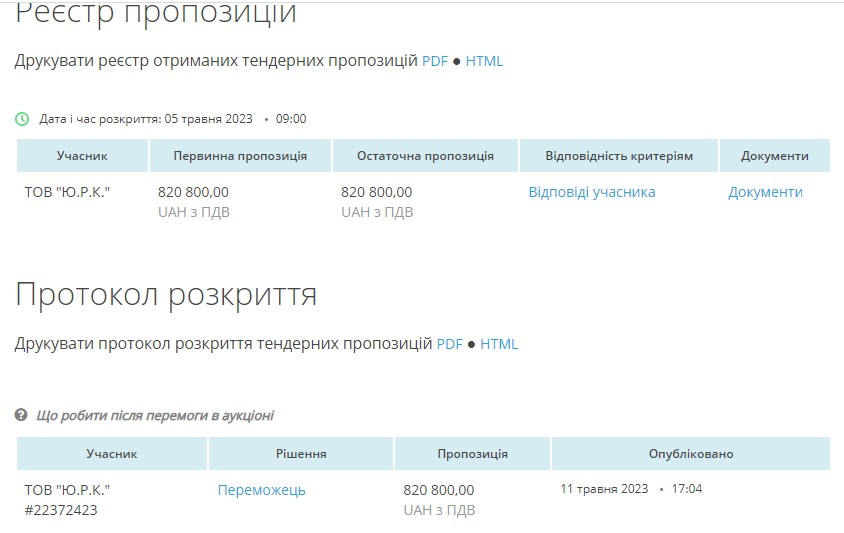The width and height of the screenshot is (844, 533).
Task: Click the question mark help icon
Action: click(21, 415)
